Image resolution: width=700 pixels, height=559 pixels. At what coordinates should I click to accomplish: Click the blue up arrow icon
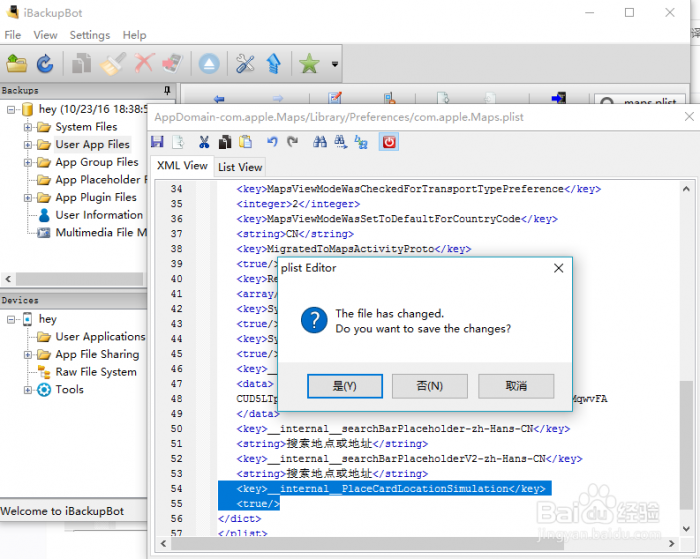(273, 64)
